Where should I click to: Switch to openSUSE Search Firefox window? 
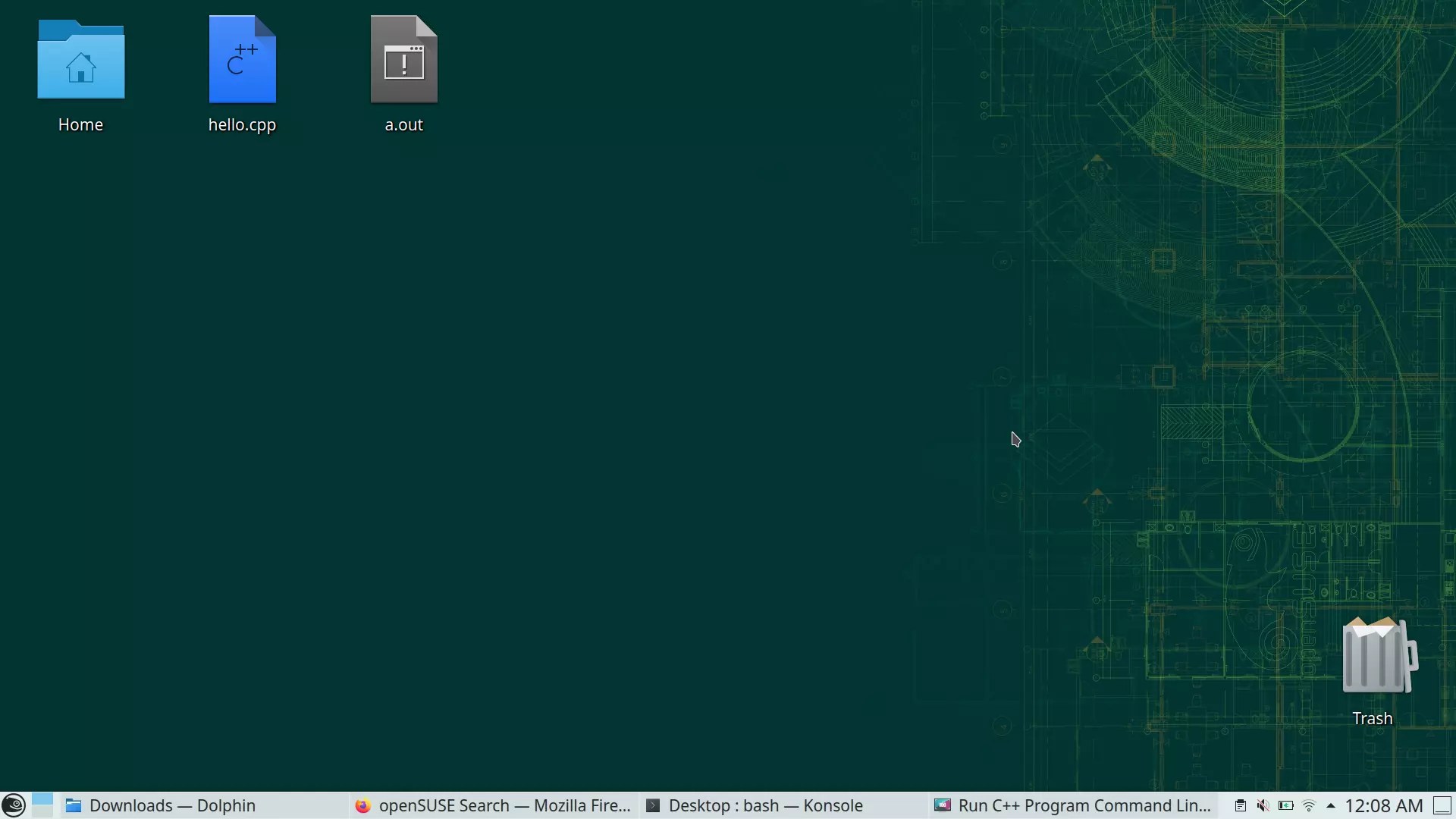click(x=493, y=805)
